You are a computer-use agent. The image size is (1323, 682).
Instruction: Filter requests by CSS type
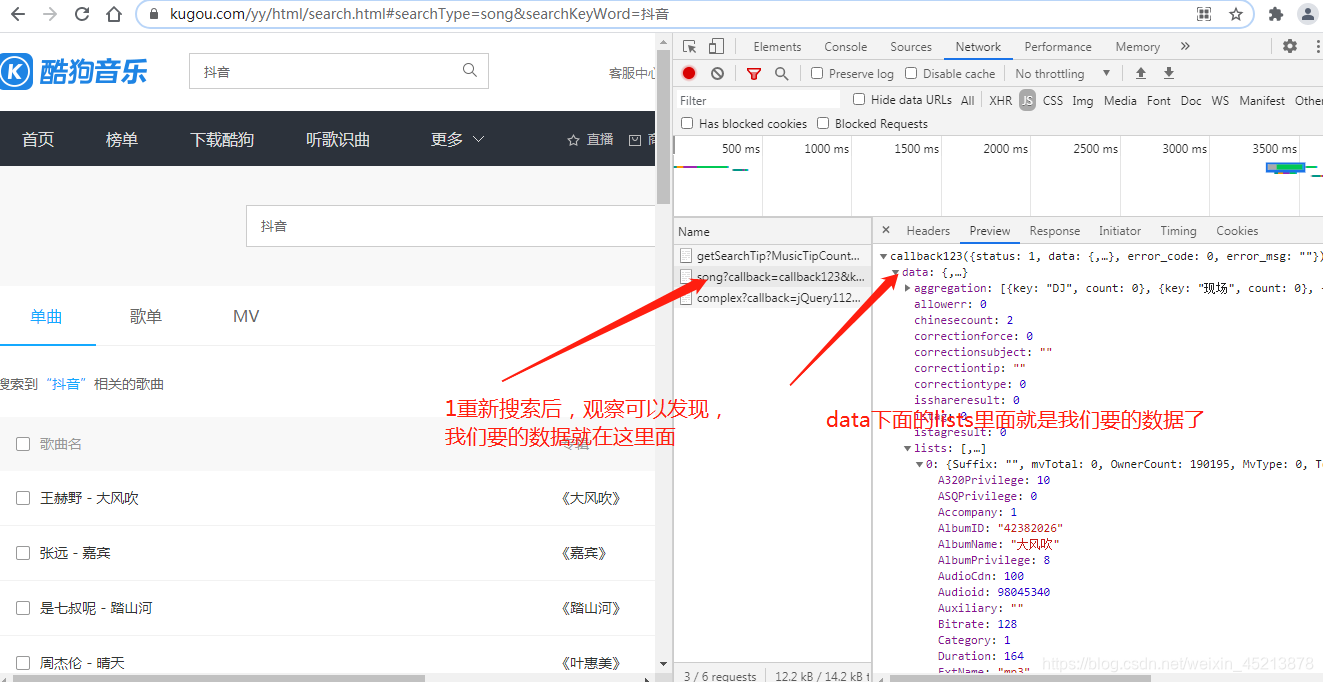tap(1053, 100)
